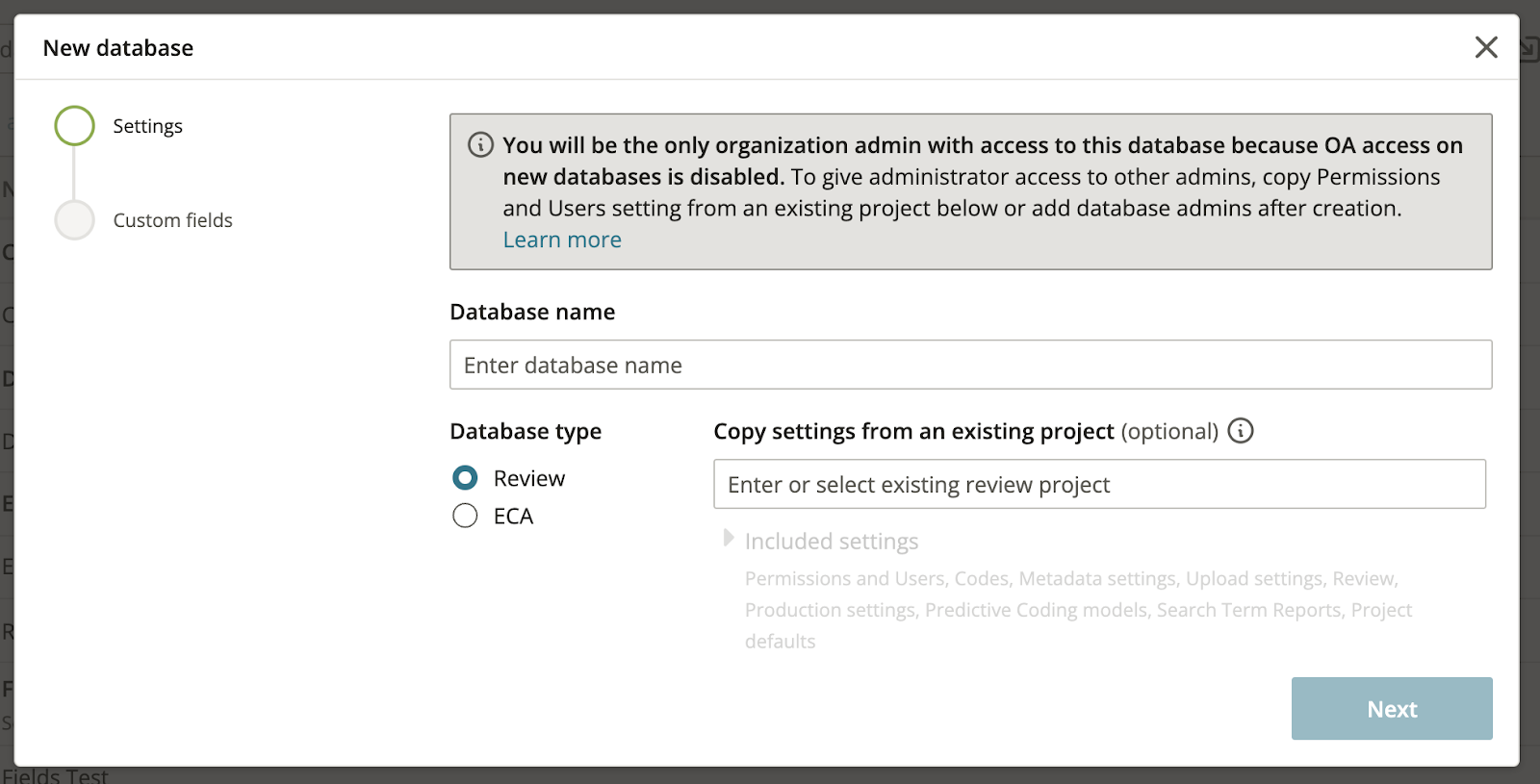This screenshot has width=1540, height=784.
Task: Select the Review database type
Action: [x=465, y=478]
